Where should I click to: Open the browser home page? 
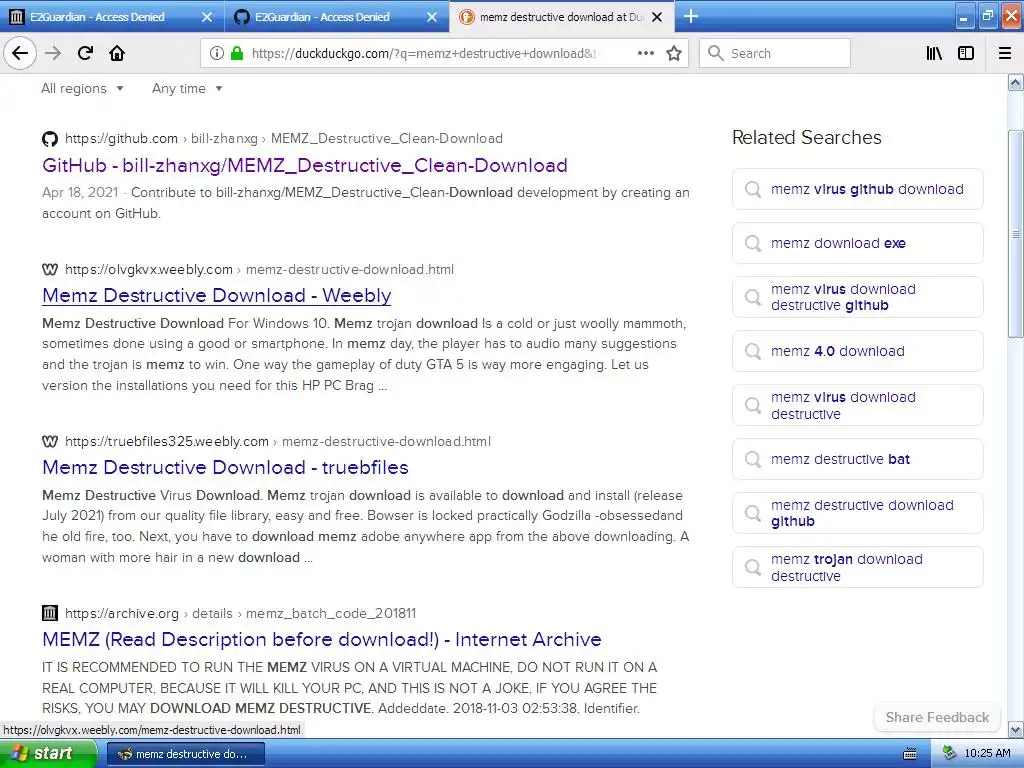[117, 54]
